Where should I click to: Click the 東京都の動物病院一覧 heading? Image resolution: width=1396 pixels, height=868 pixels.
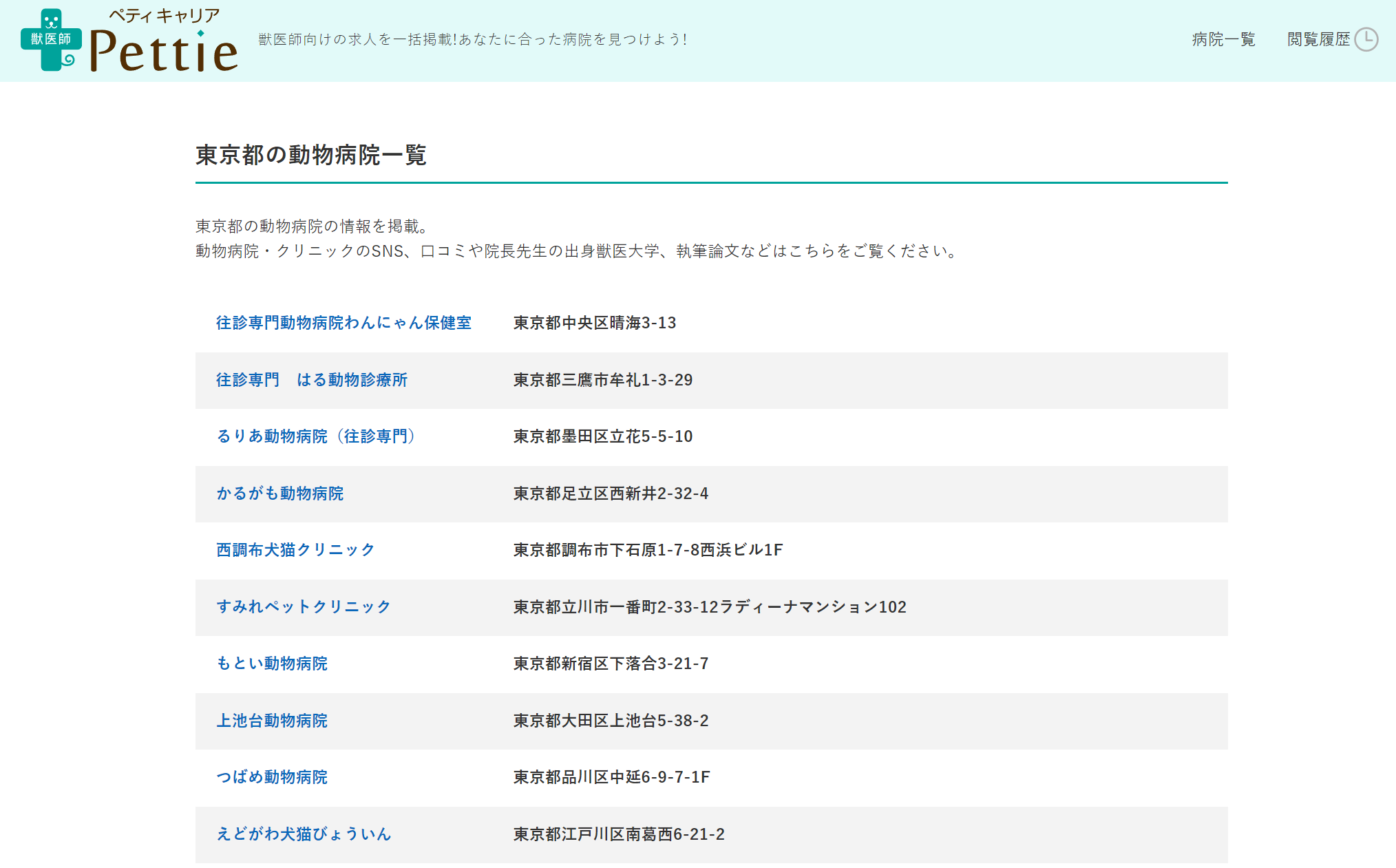[311, 155]
